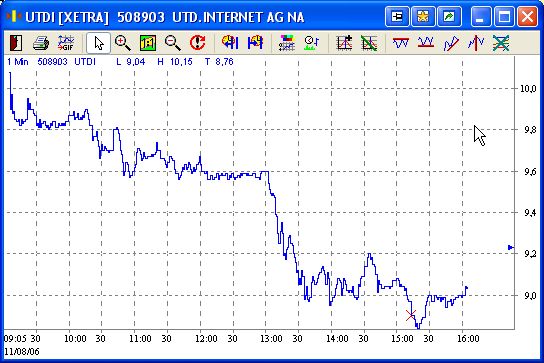The image size is (544, 363).
Task: Click the 16:00 time axis label
Action: [x=468, y=338]
